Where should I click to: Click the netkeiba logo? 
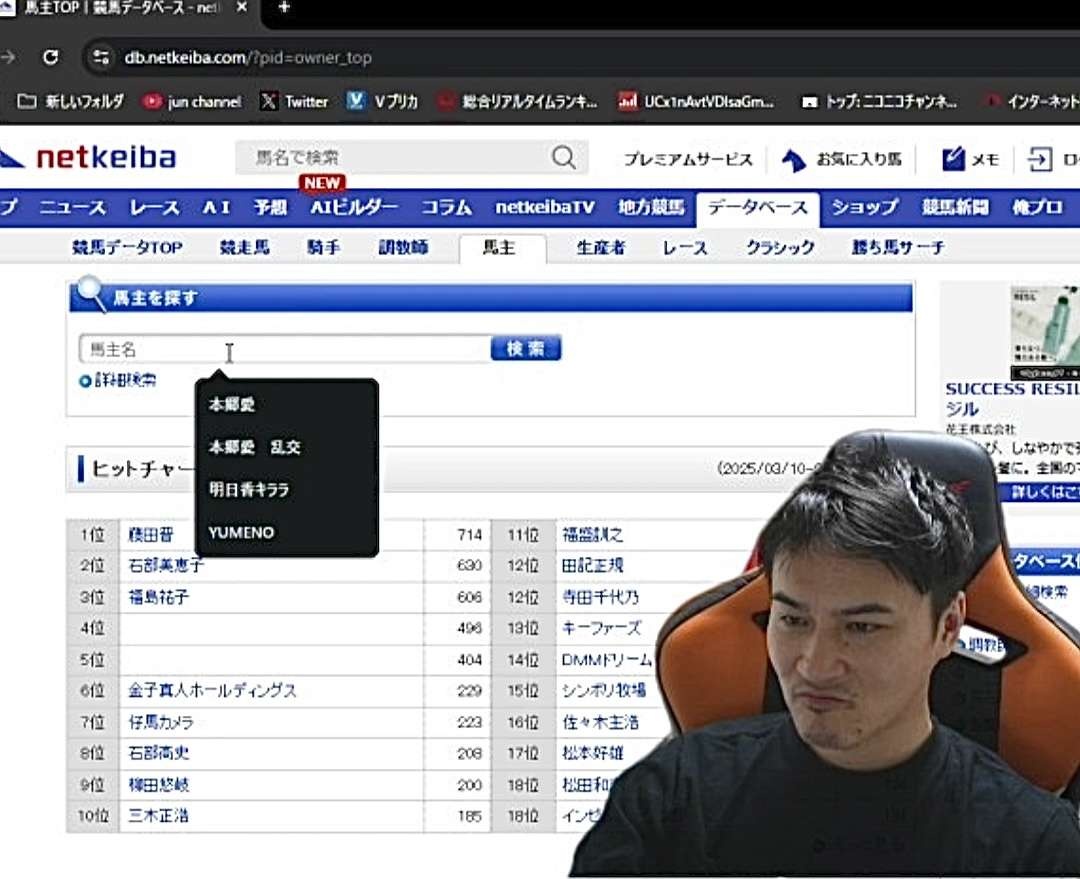92,157
